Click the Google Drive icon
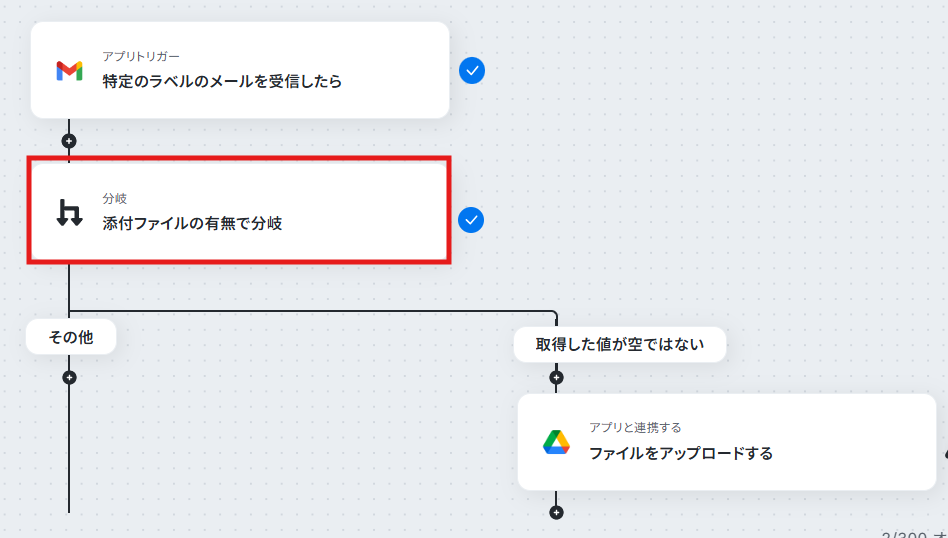The width and height of the screenshot is (948, 538). (556, 442)
